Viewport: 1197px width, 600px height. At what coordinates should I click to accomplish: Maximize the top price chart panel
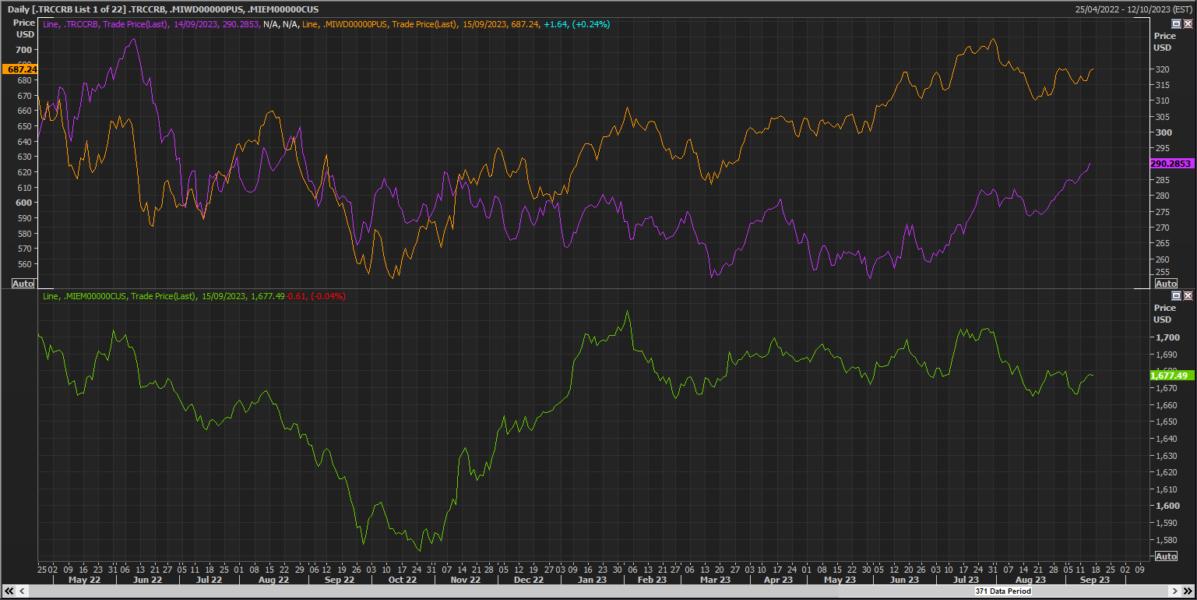click(x=1176, y=24)
